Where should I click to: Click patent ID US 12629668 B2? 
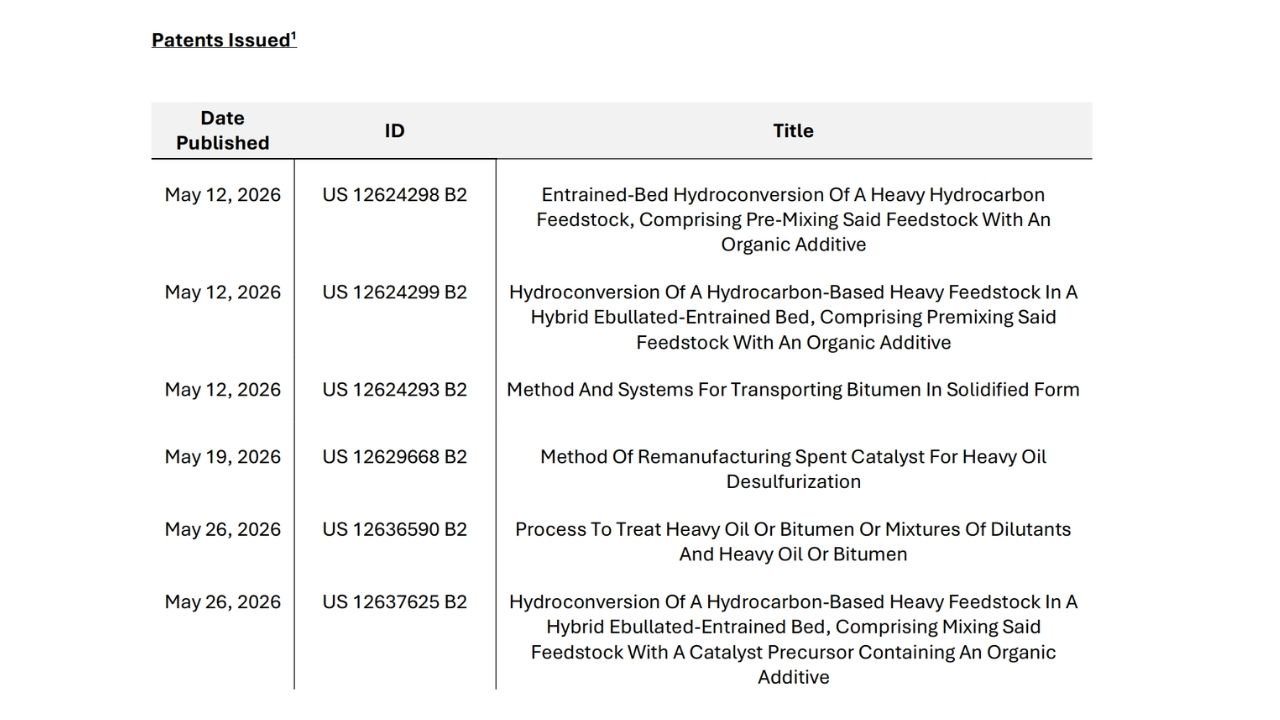click(x=395, y=457)
